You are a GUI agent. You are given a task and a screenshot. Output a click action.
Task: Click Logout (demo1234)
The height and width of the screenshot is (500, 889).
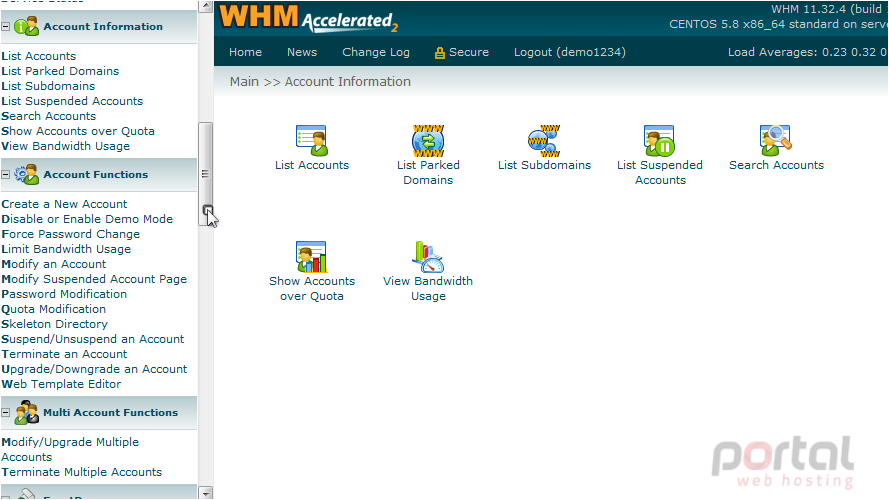click(x=570, y=52)
